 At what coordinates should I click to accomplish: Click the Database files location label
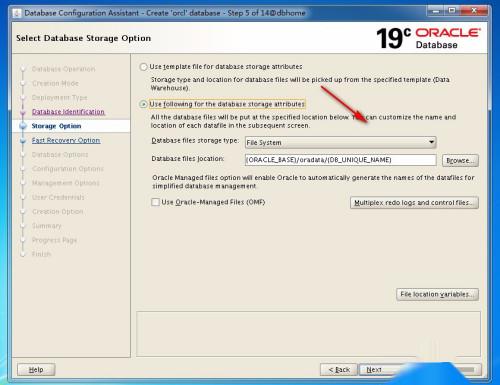pyautogui.click(x=188, y=159)
